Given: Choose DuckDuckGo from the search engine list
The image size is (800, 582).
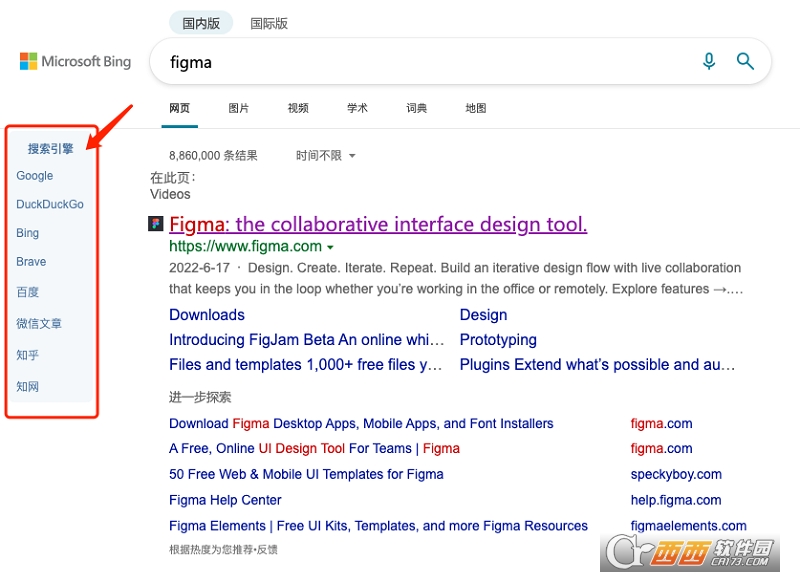Looking at the screenshot, I should click(50, 204).
